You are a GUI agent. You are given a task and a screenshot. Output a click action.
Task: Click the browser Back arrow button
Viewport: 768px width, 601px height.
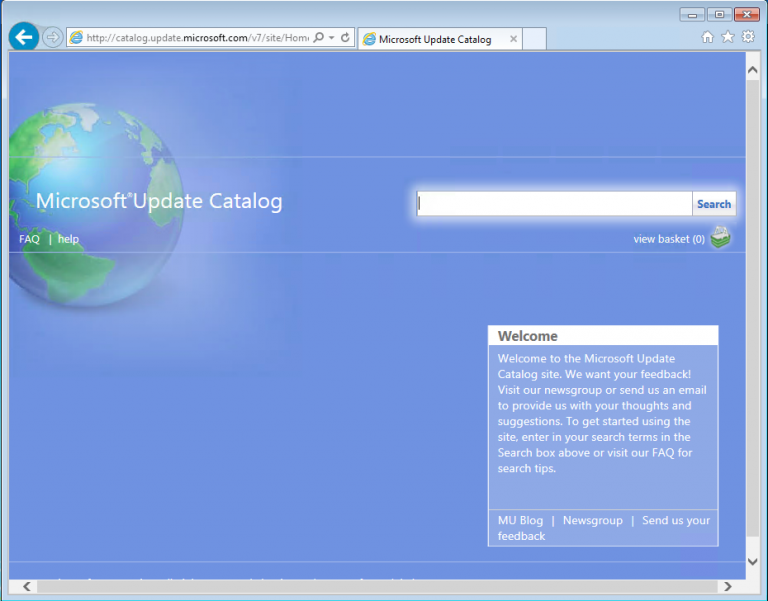point(23,37)
